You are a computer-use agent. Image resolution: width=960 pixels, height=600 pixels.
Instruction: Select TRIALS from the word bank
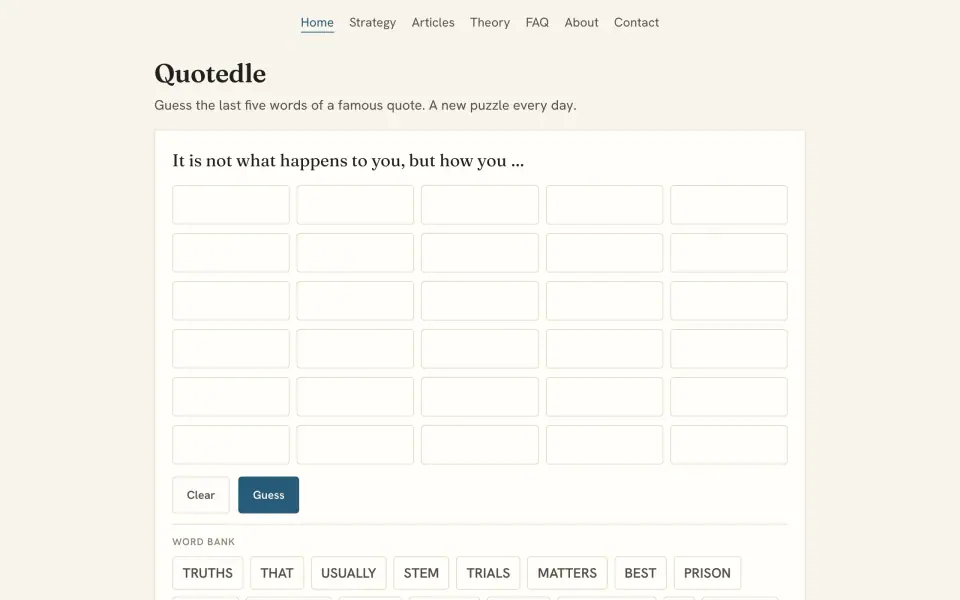click(488, 573)
